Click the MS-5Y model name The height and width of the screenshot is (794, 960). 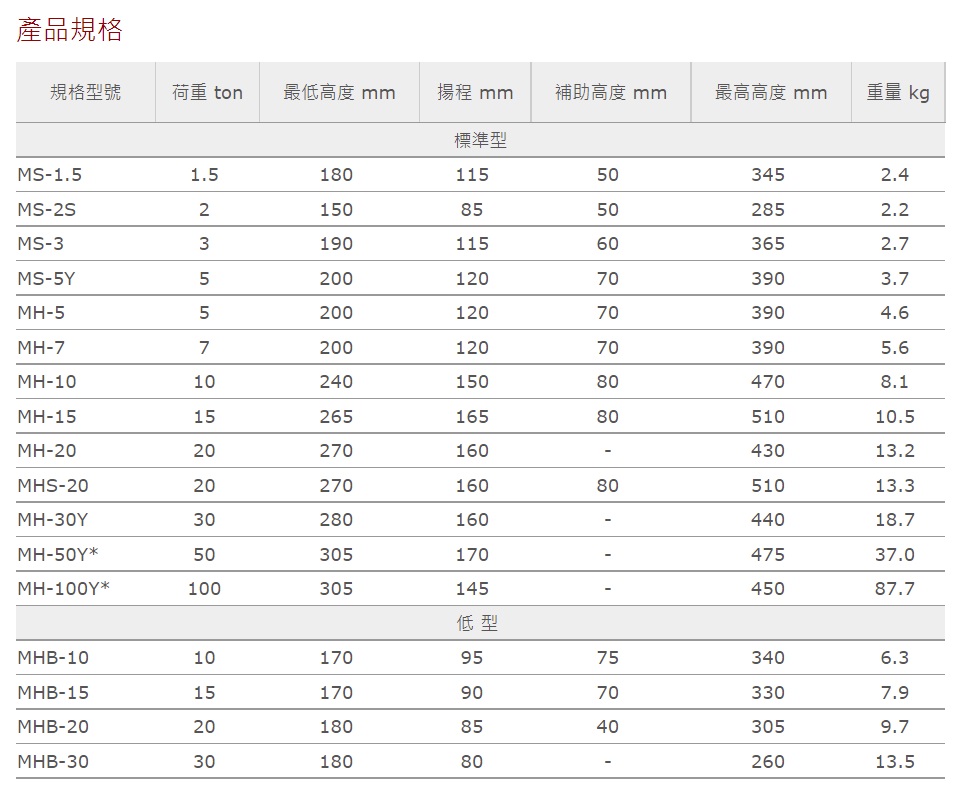46,279
